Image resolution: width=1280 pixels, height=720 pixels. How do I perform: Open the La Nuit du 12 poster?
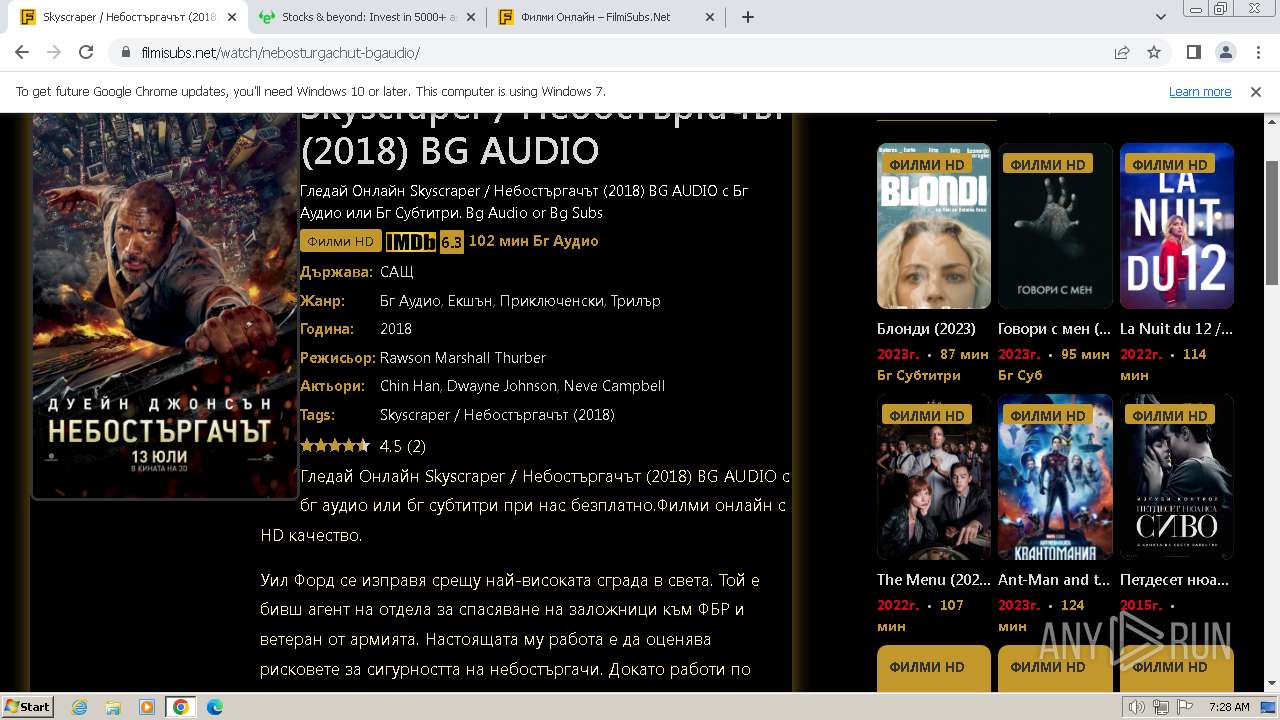pyautogui.click(x=1177, y=226)
